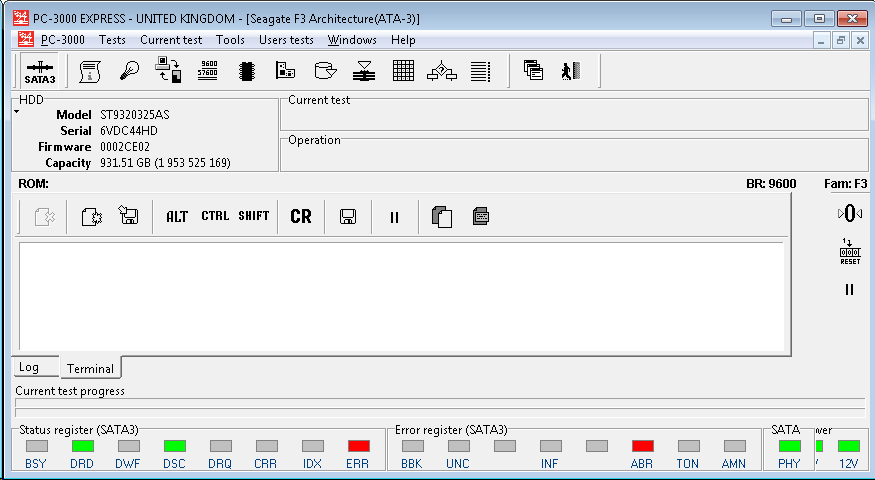Switch baud rate with 9600/57600 icon

coord(209,70)
